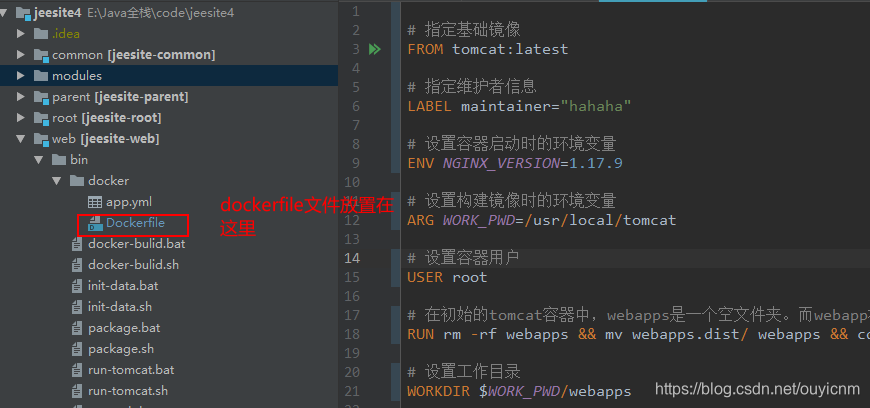Click the init-data.sh file icon

click(x=77, y=307)
